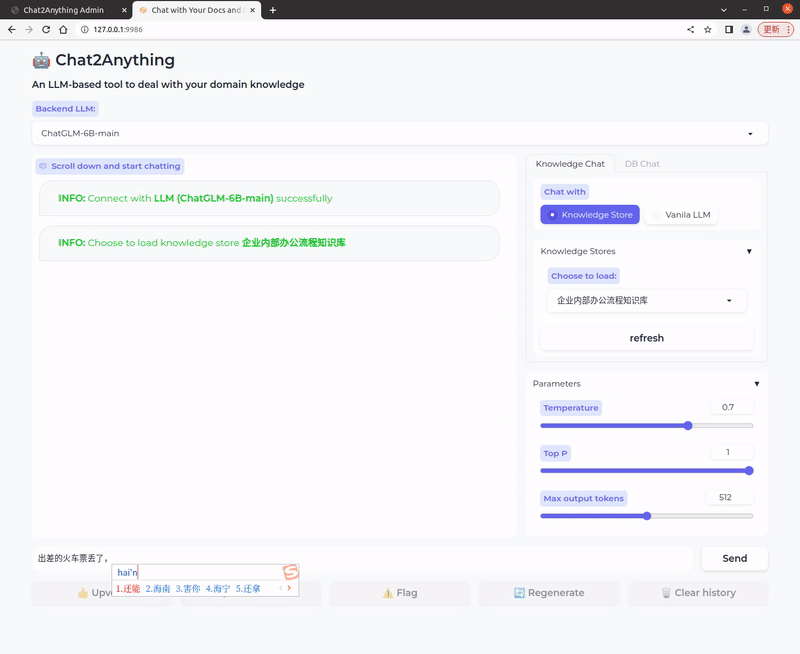Open the Choose to load knowledge store dropdown

coord(646,300)
